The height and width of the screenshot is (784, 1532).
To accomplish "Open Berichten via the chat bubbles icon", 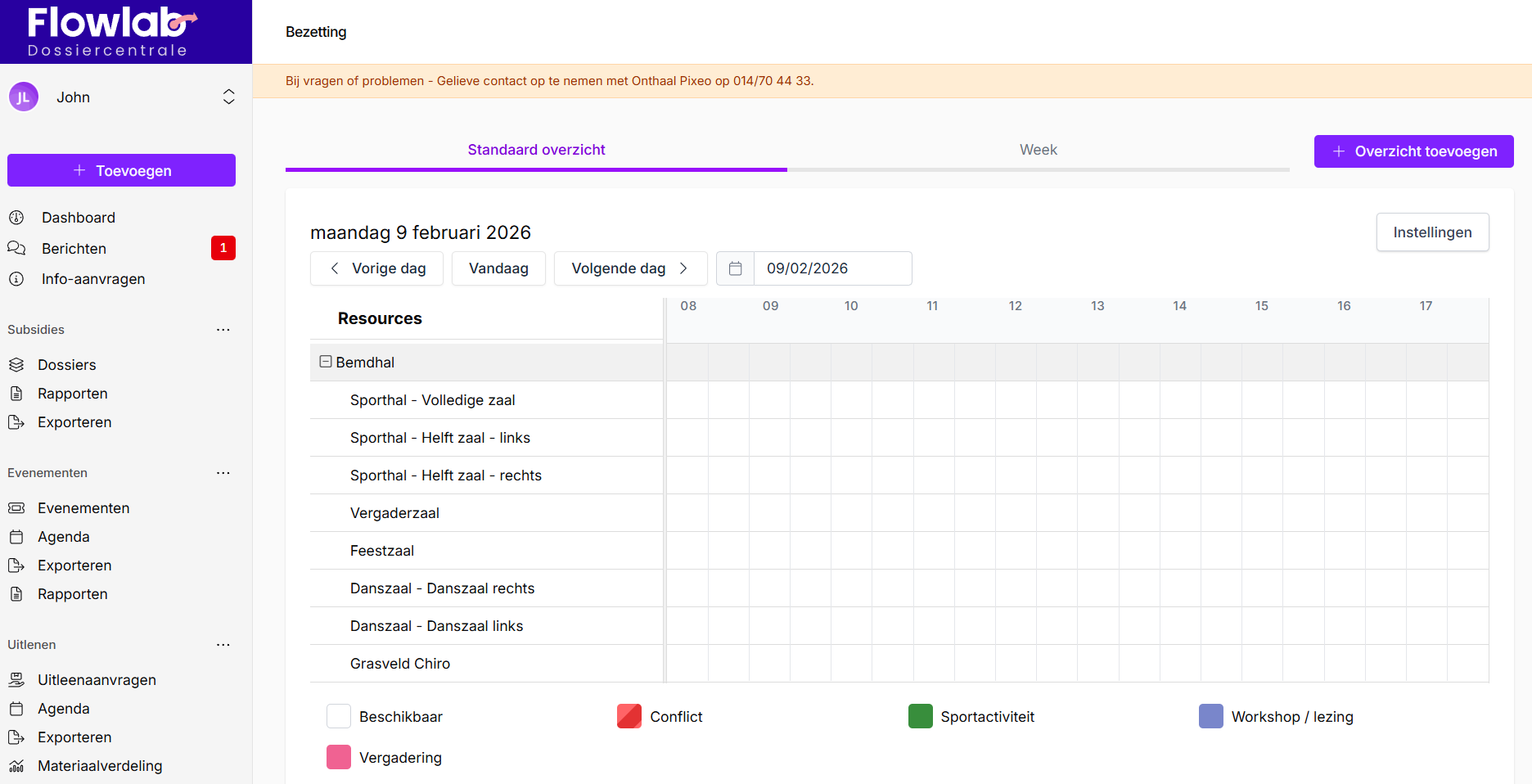I will click(x=16, y=248).
